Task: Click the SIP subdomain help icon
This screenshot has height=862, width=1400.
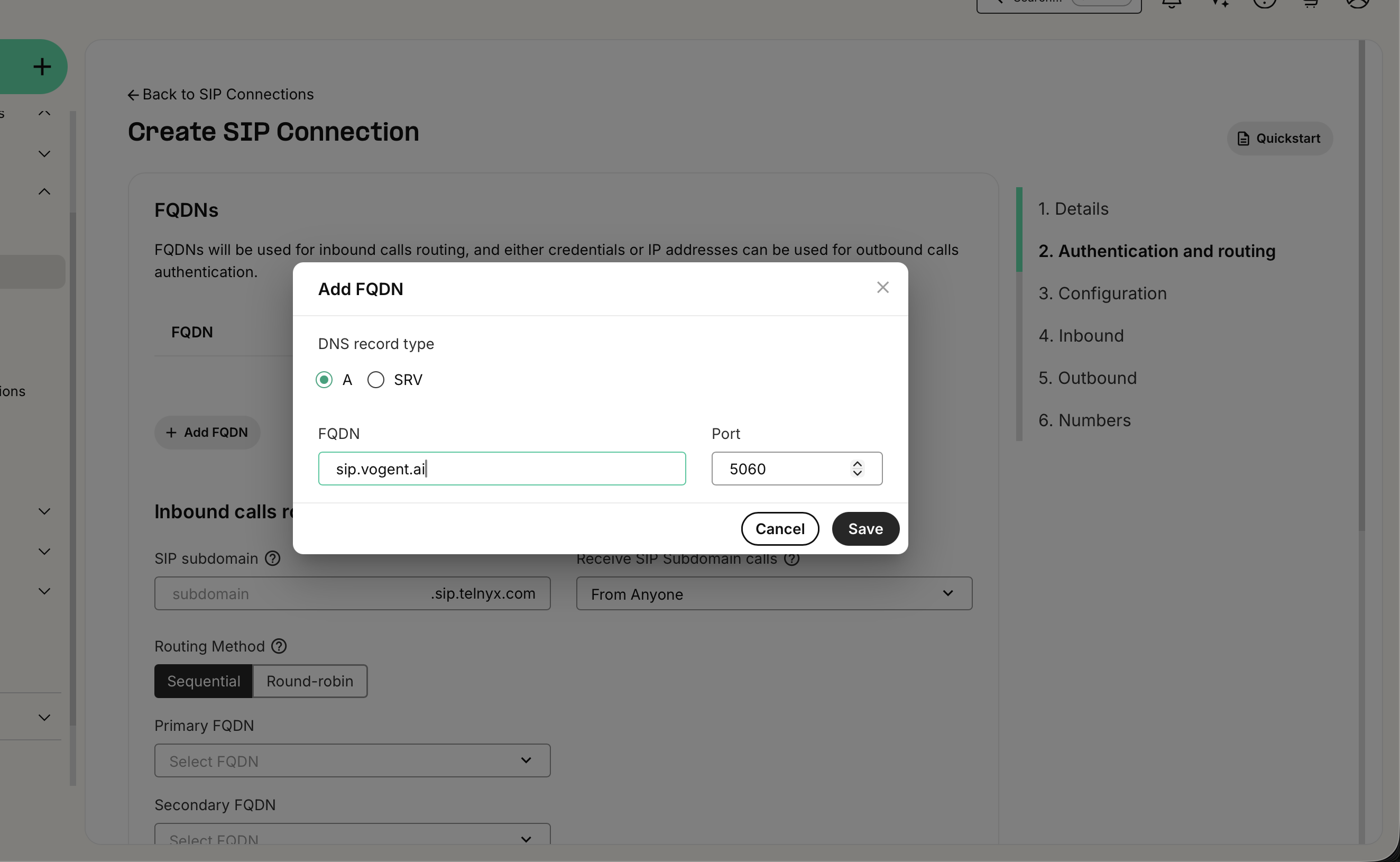Action: pyautogui.click(x=273, y=558)
